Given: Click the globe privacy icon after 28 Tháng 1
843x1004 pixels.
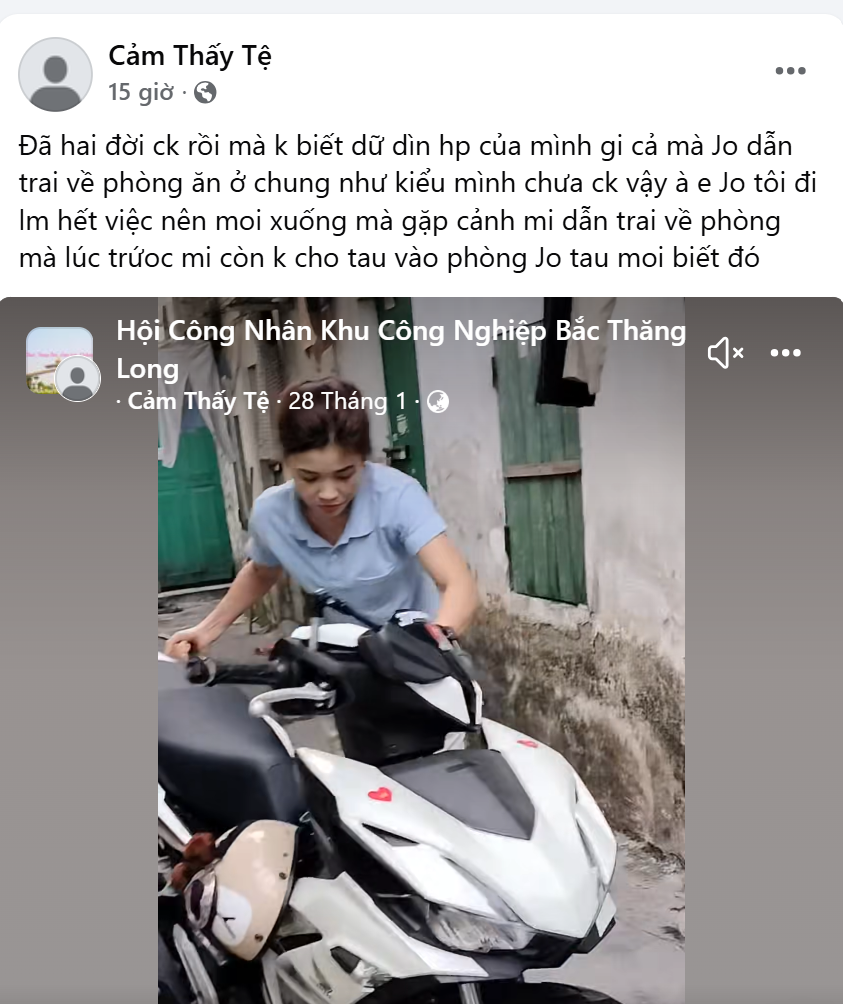Looking at the screenshot, I should (x=438, y=401).
